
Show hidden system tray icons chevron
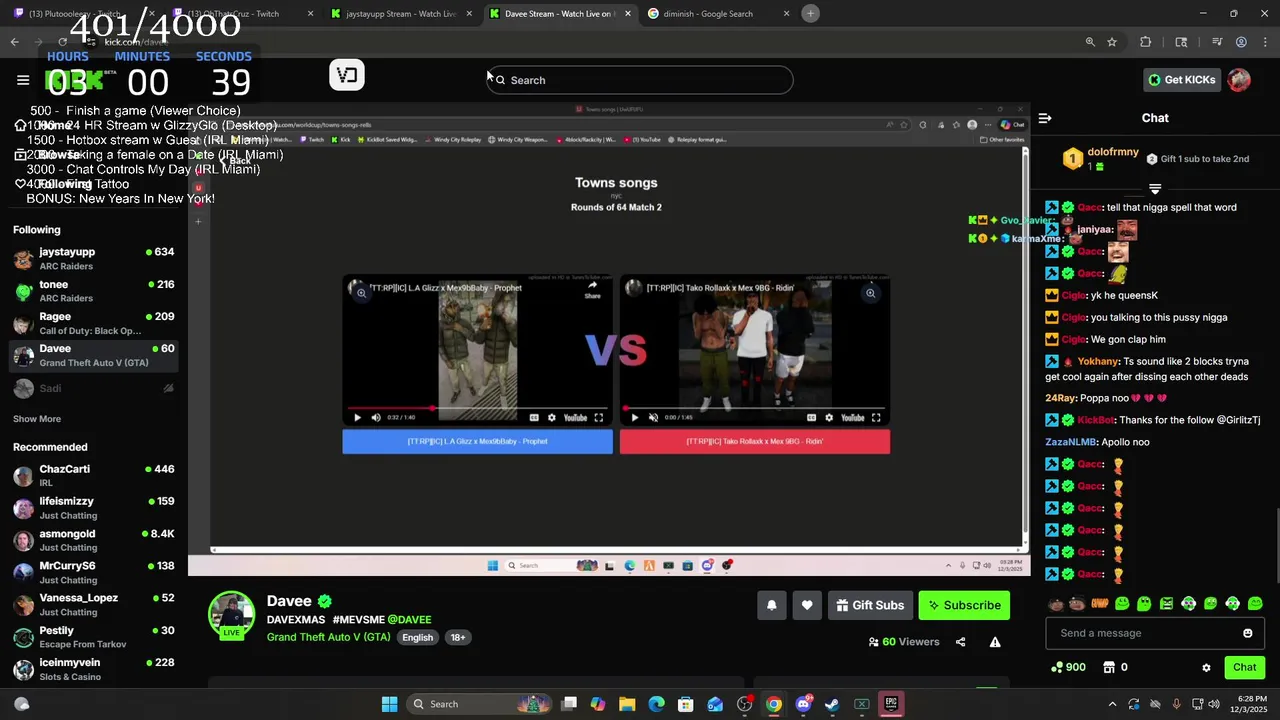point(1112,704)
